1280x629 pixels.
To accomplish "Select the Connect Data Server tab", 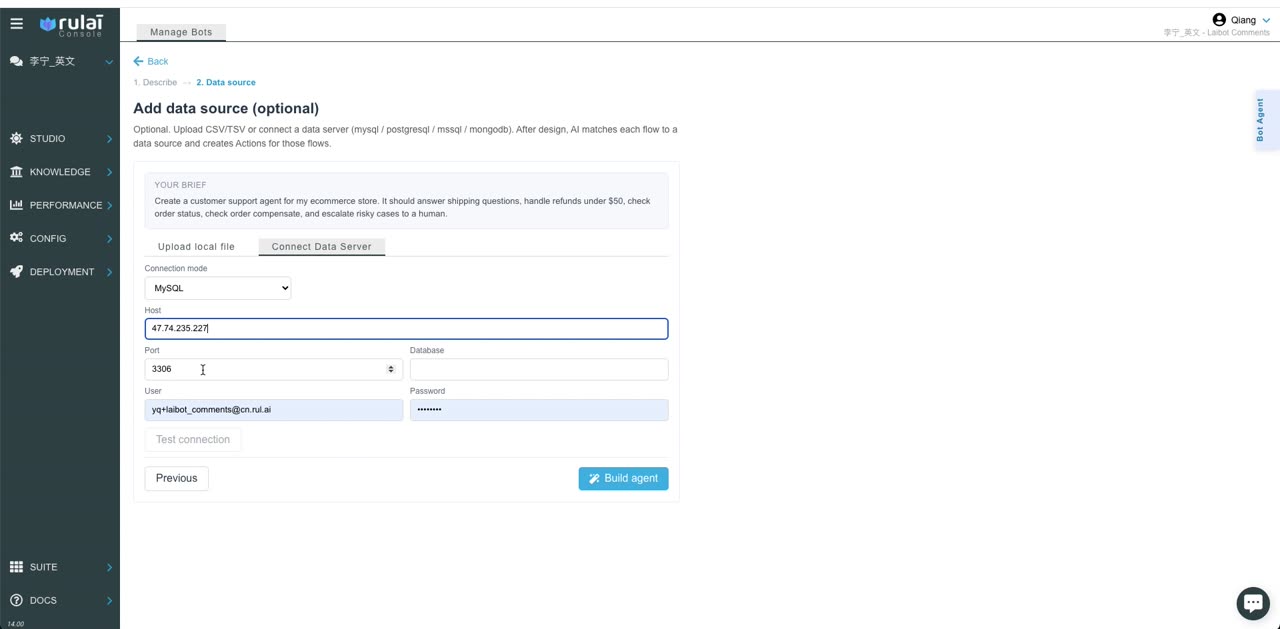I will [321, 246].
